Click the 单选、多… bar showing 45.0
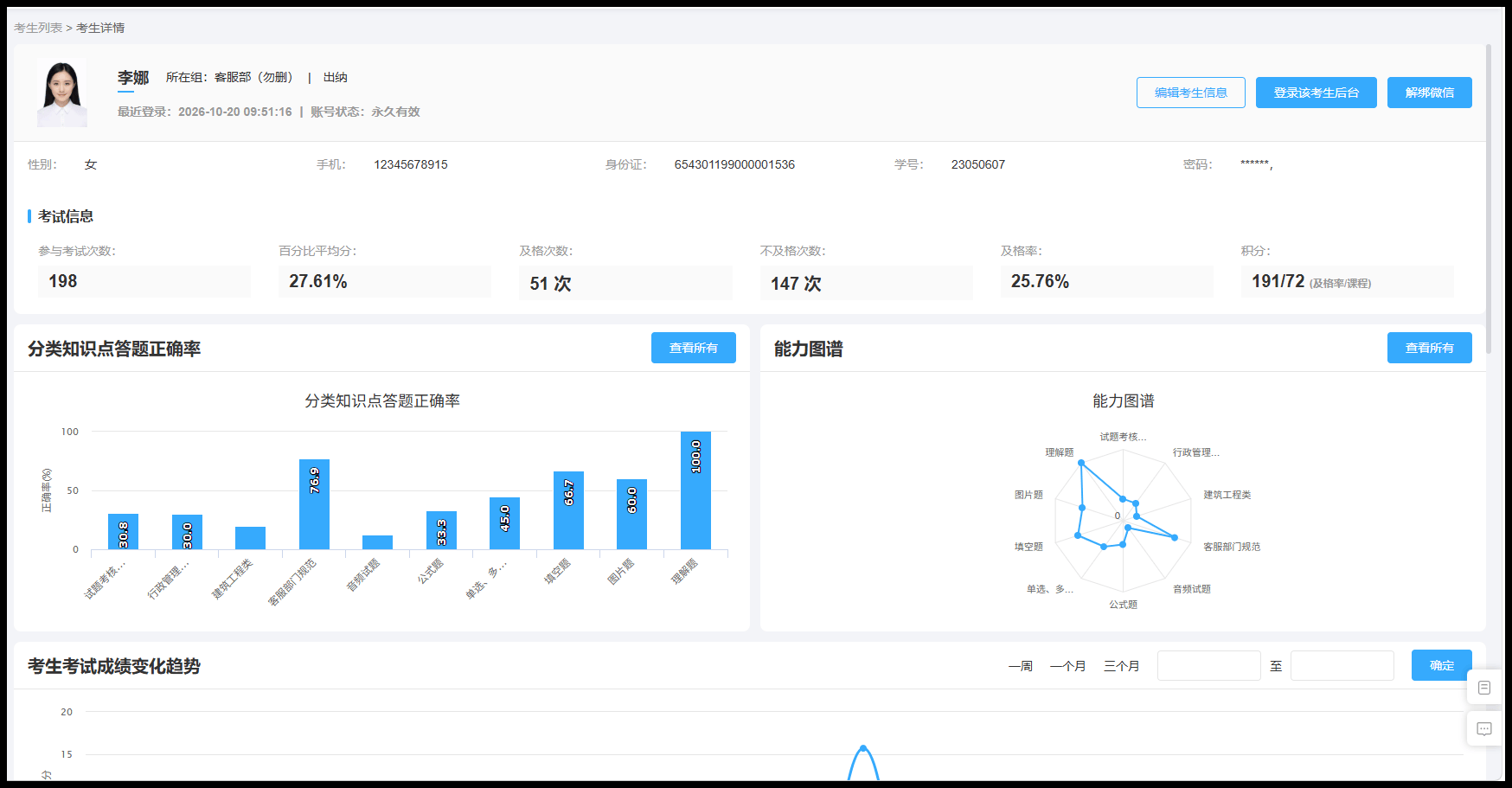This screenshot has width=1512, height=788. (x=504, y=523)
